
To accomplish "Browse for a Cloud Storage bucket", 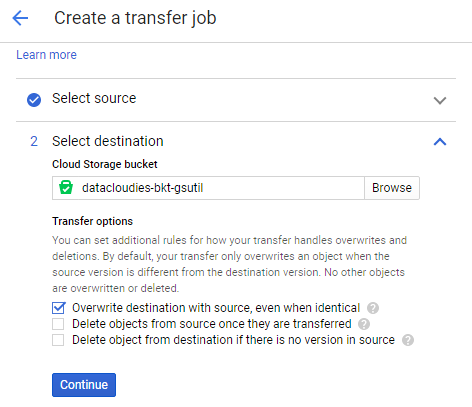I will (392, 188).
